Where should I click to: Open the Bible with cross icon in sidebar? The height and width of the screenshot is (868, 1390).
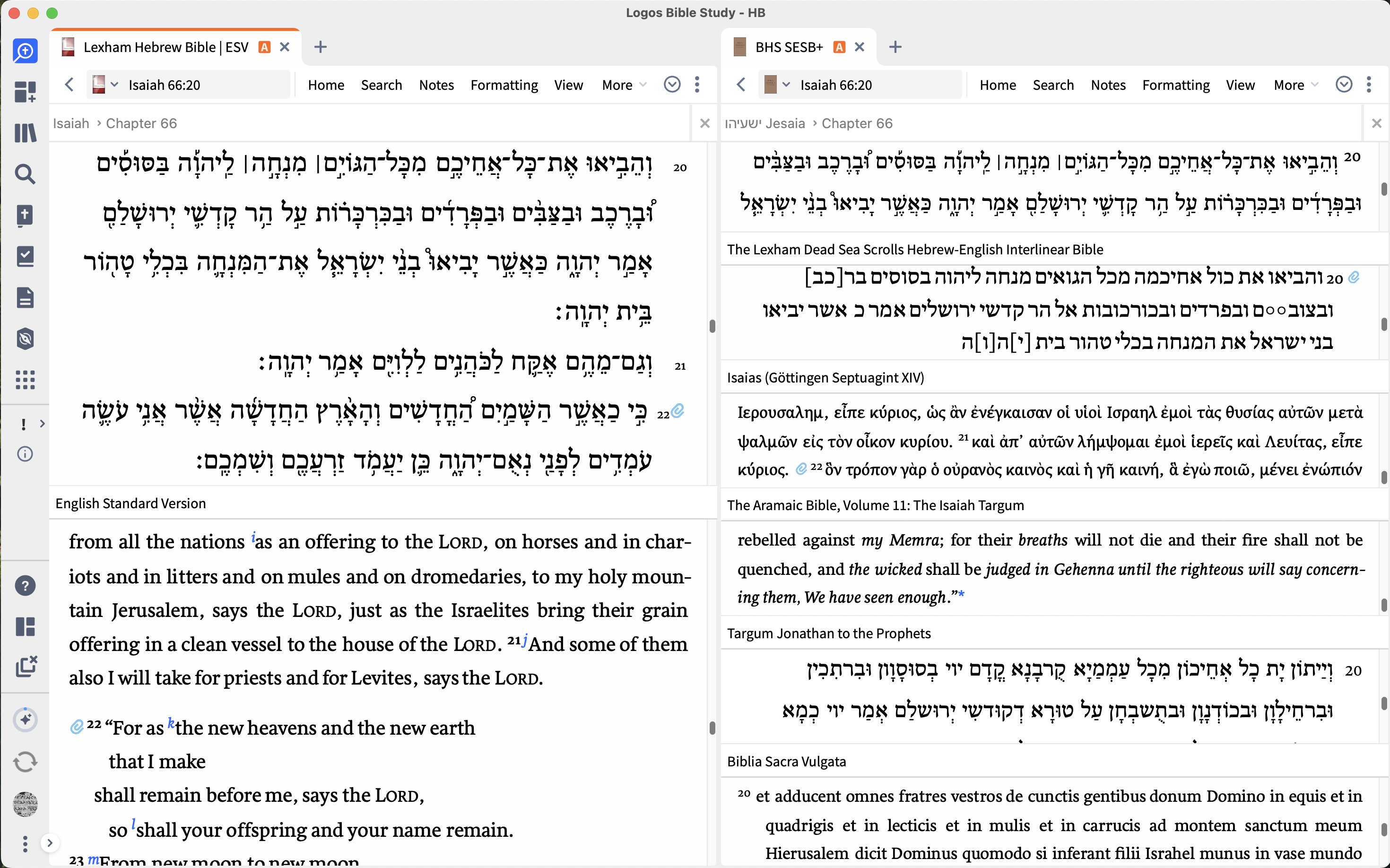[x=25, y=216]
